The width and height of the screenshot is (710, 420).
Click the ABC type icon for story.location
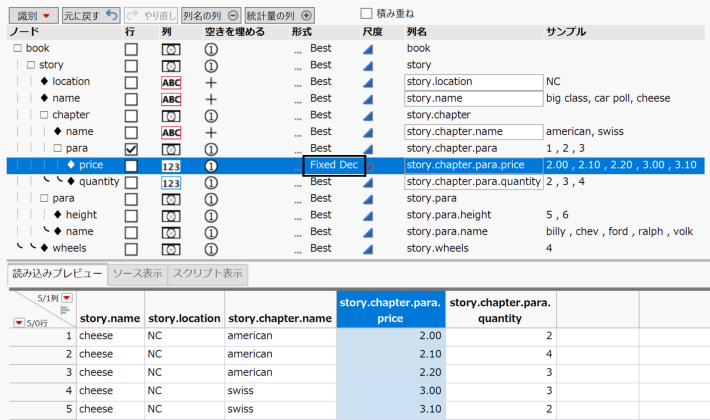point(171,82)
